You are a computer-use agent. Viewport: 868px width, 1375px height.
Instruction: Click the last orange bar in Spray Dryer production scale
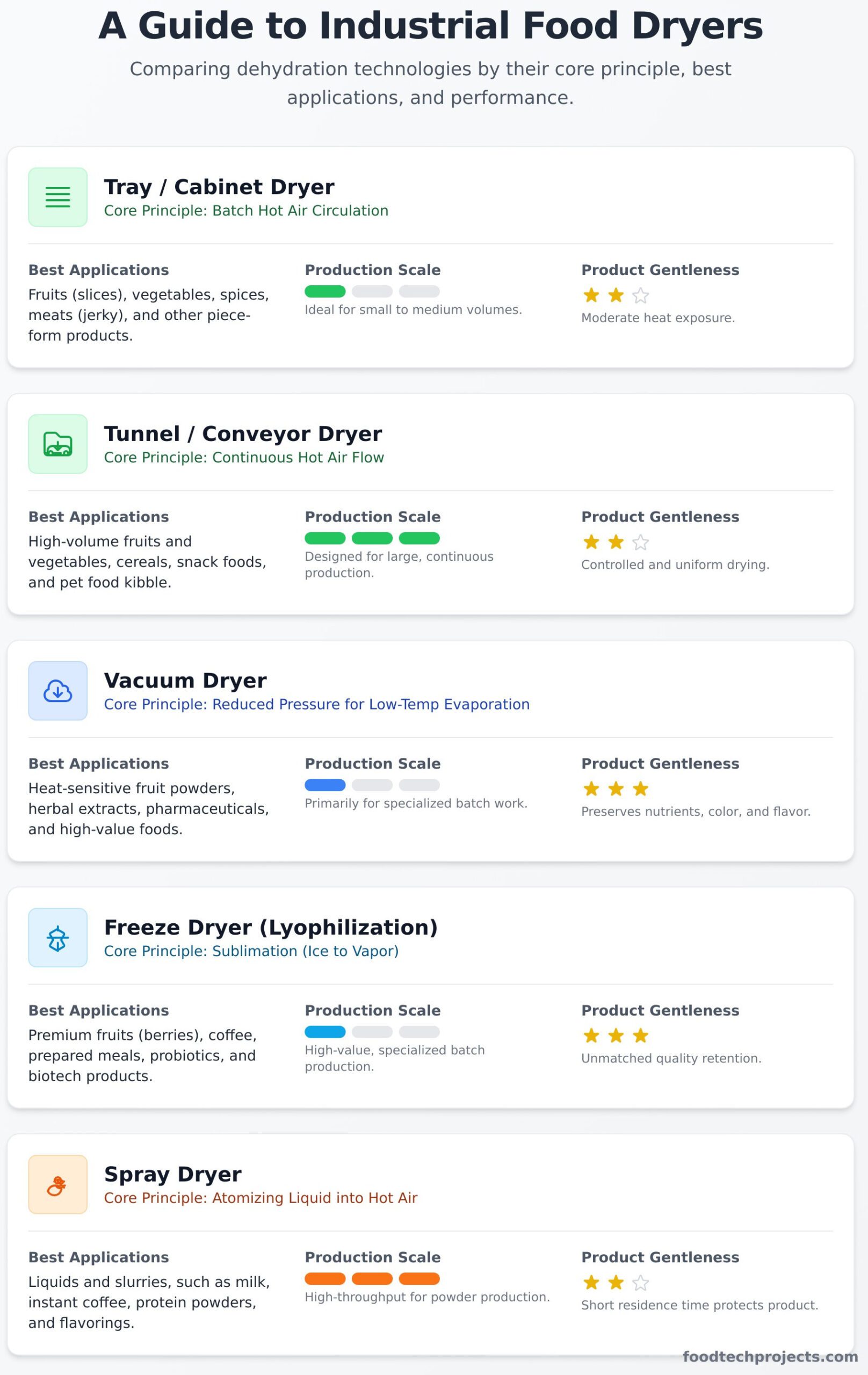click(419, 1278)
